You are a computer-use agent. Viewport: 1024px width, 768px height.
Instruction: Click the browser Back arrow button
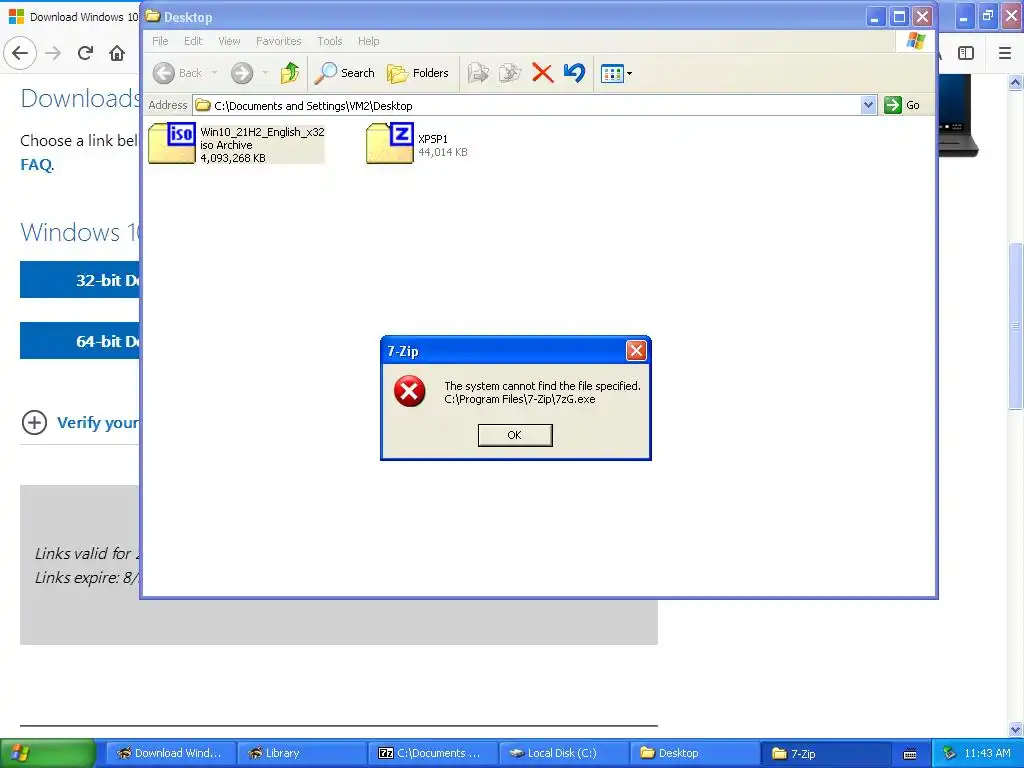(x=20, y=53)
